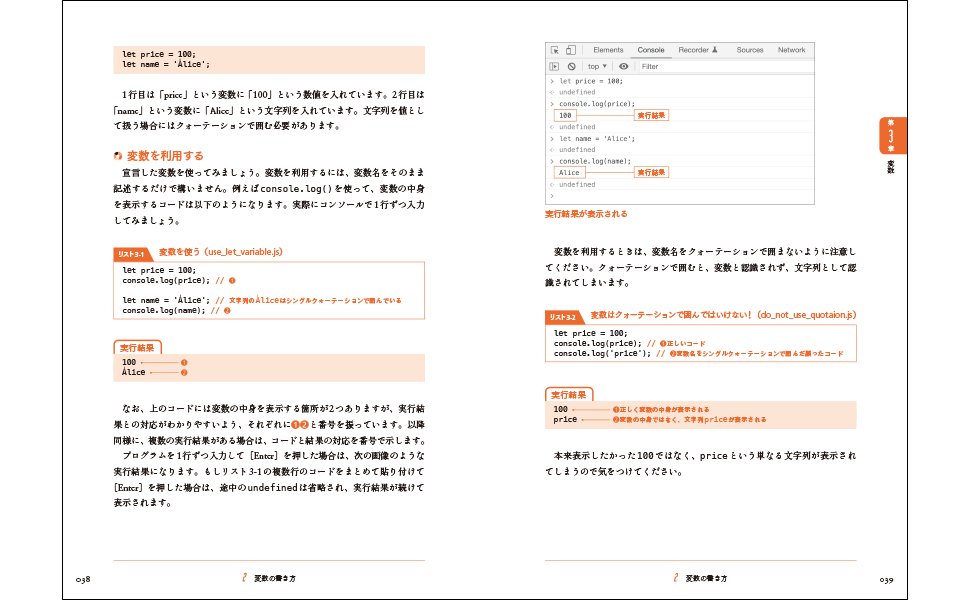Click the リスト3-2 listing label
Screen dimensions: 970x600
pyautogui.click(x=563, y=317)
